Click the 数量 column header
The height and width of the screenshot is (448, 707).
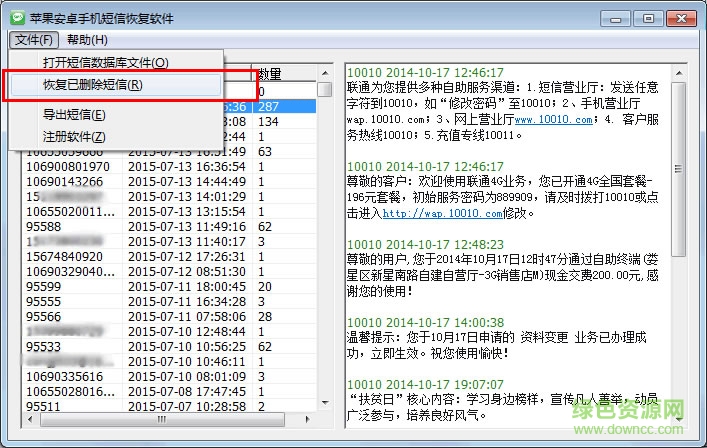(x=284, y=73)
